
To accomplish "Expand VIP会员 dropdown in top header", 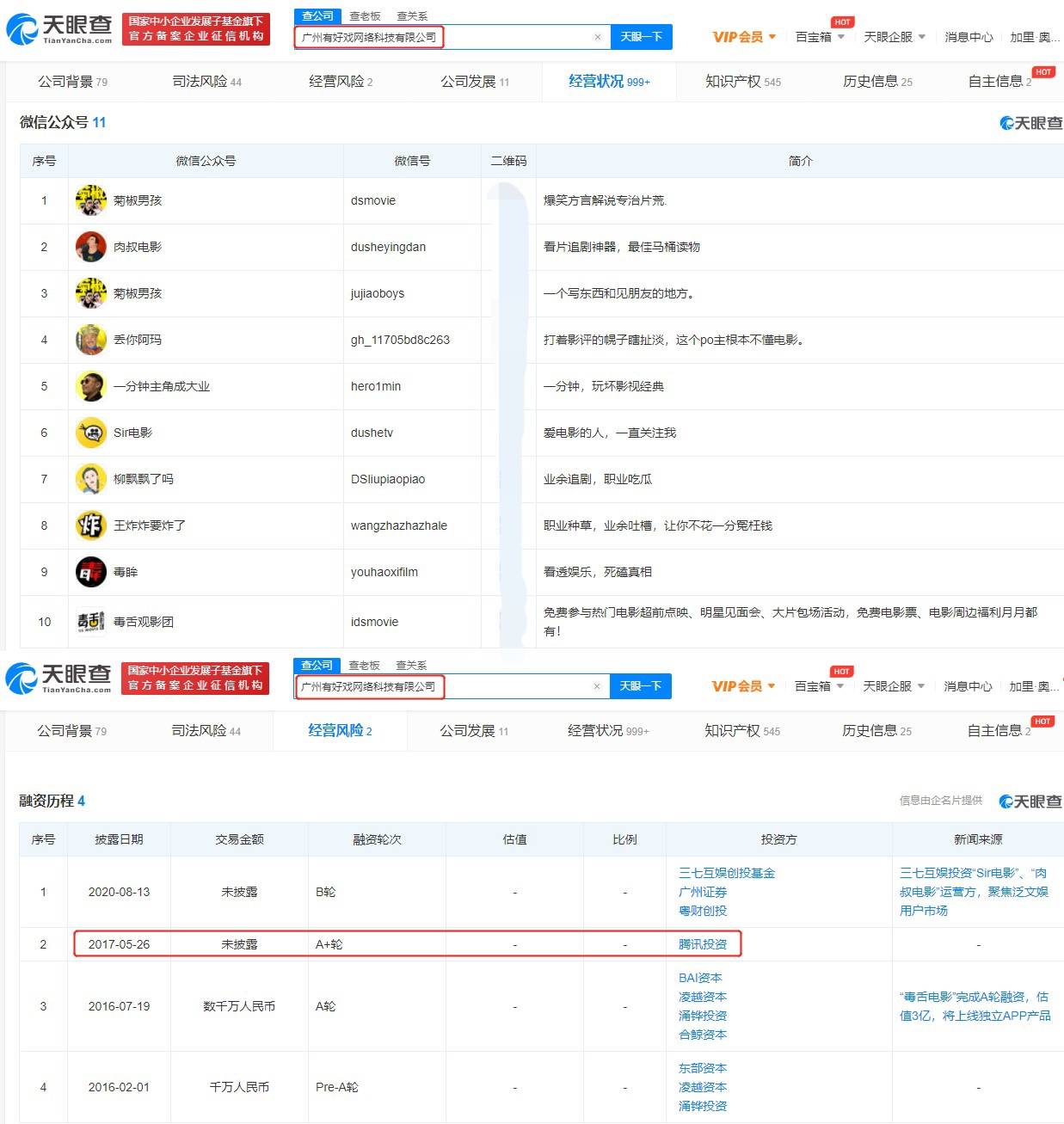I will (744, 37).
